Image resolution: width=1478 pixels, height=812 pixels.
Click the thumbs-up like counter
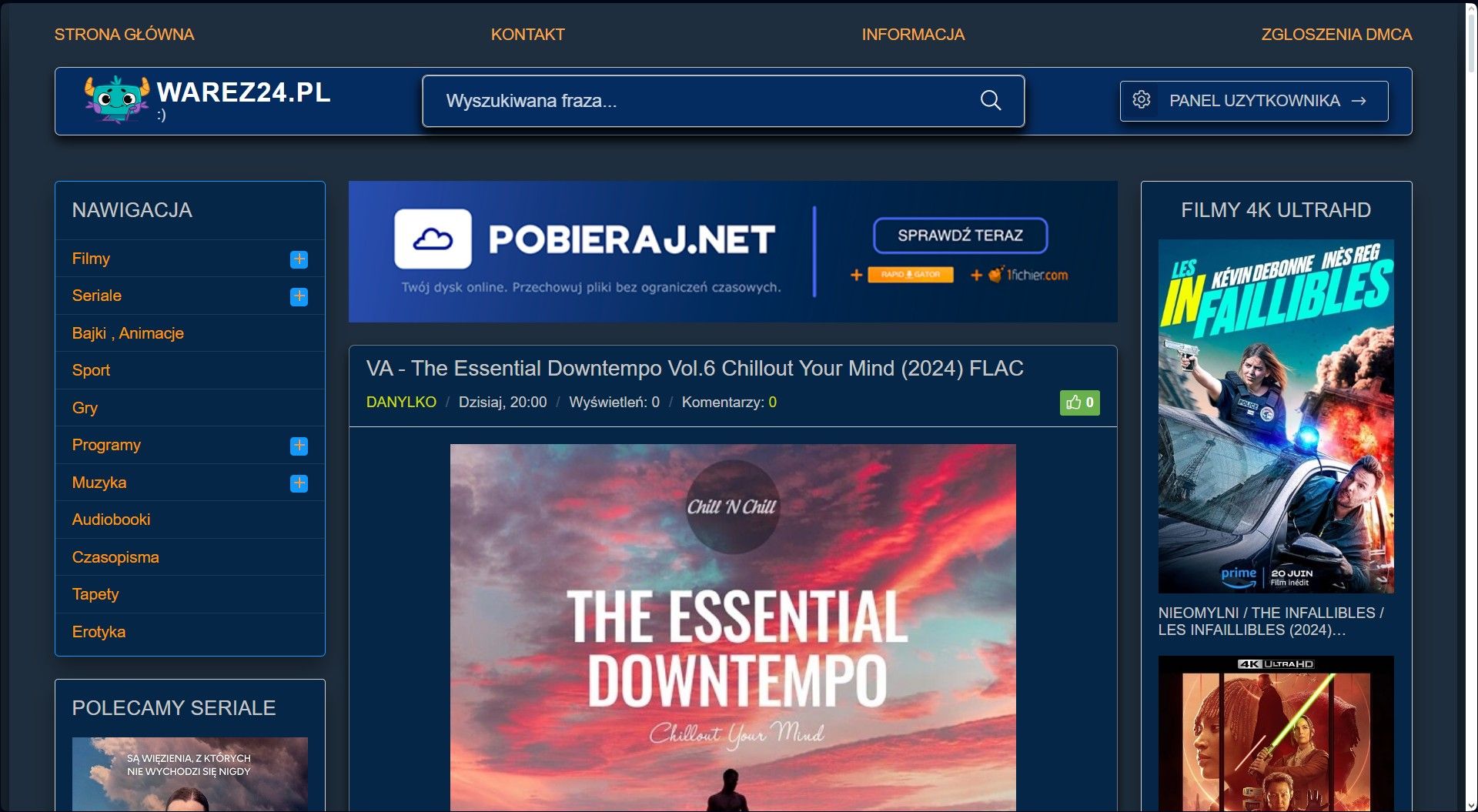pyautogui.click(x=1080, y=403)
